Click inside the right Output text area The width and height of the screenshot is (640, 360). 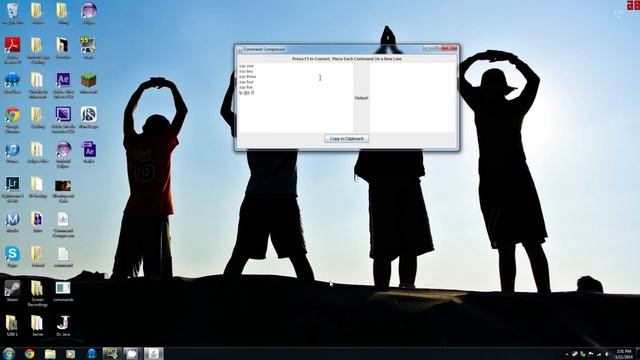(x=413, y=97)
